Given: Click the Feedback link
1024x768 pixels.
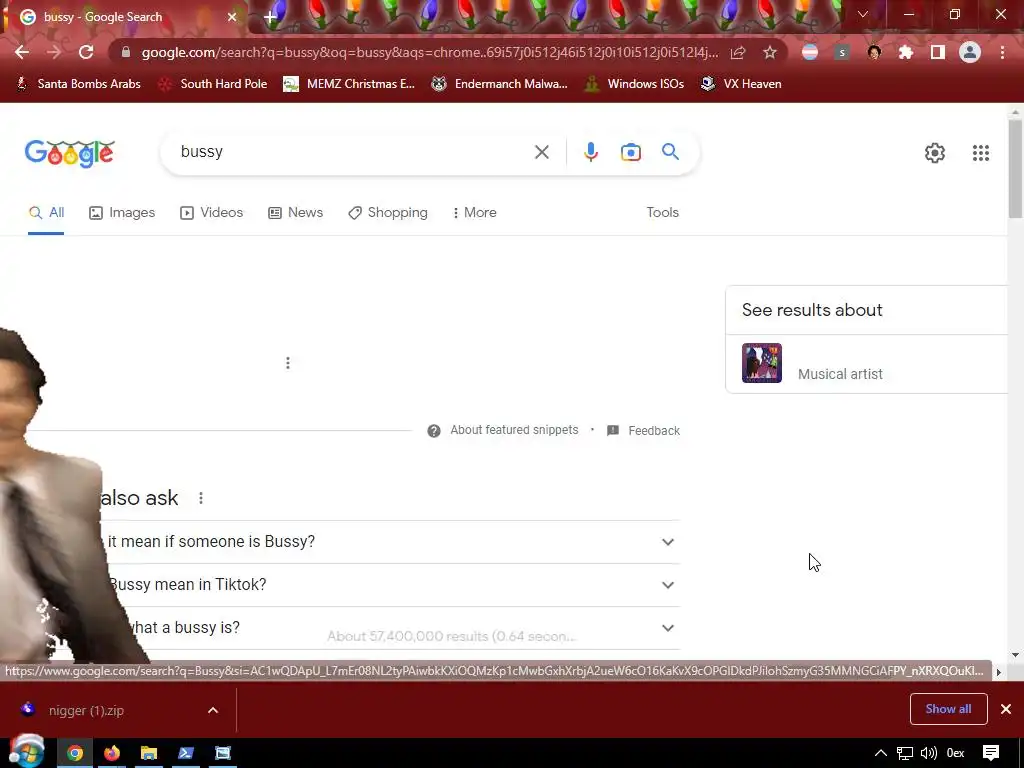Looking at the screenshot, I should 654,431.
